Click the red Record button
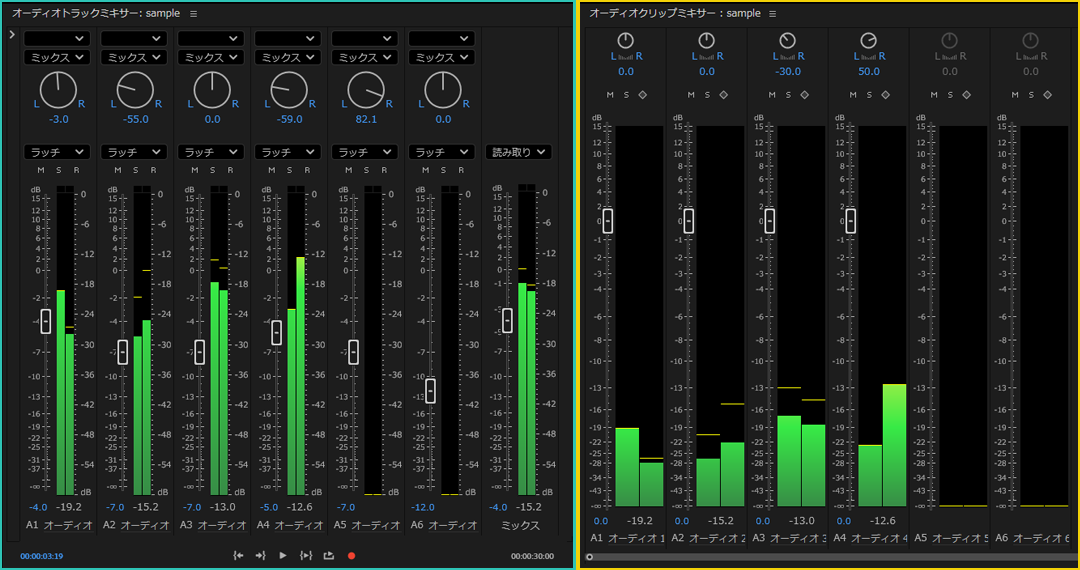Screen dimensions: 1080x570 (351, 555)
